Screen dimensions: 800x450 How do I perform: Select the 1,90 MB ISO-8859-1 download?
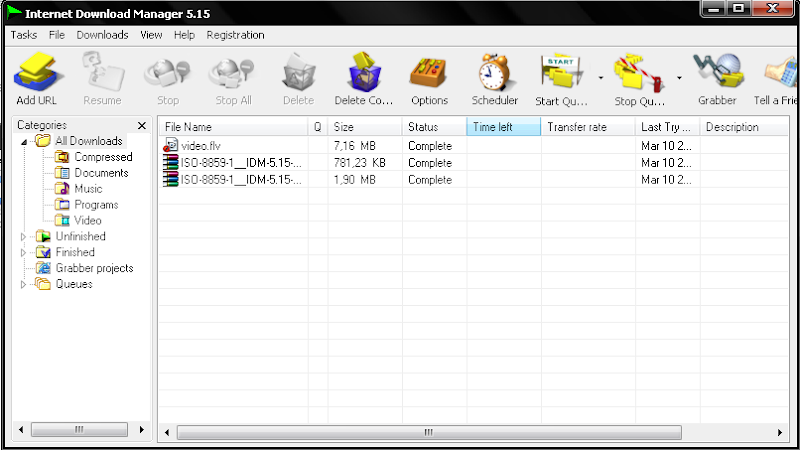point(473,180)
